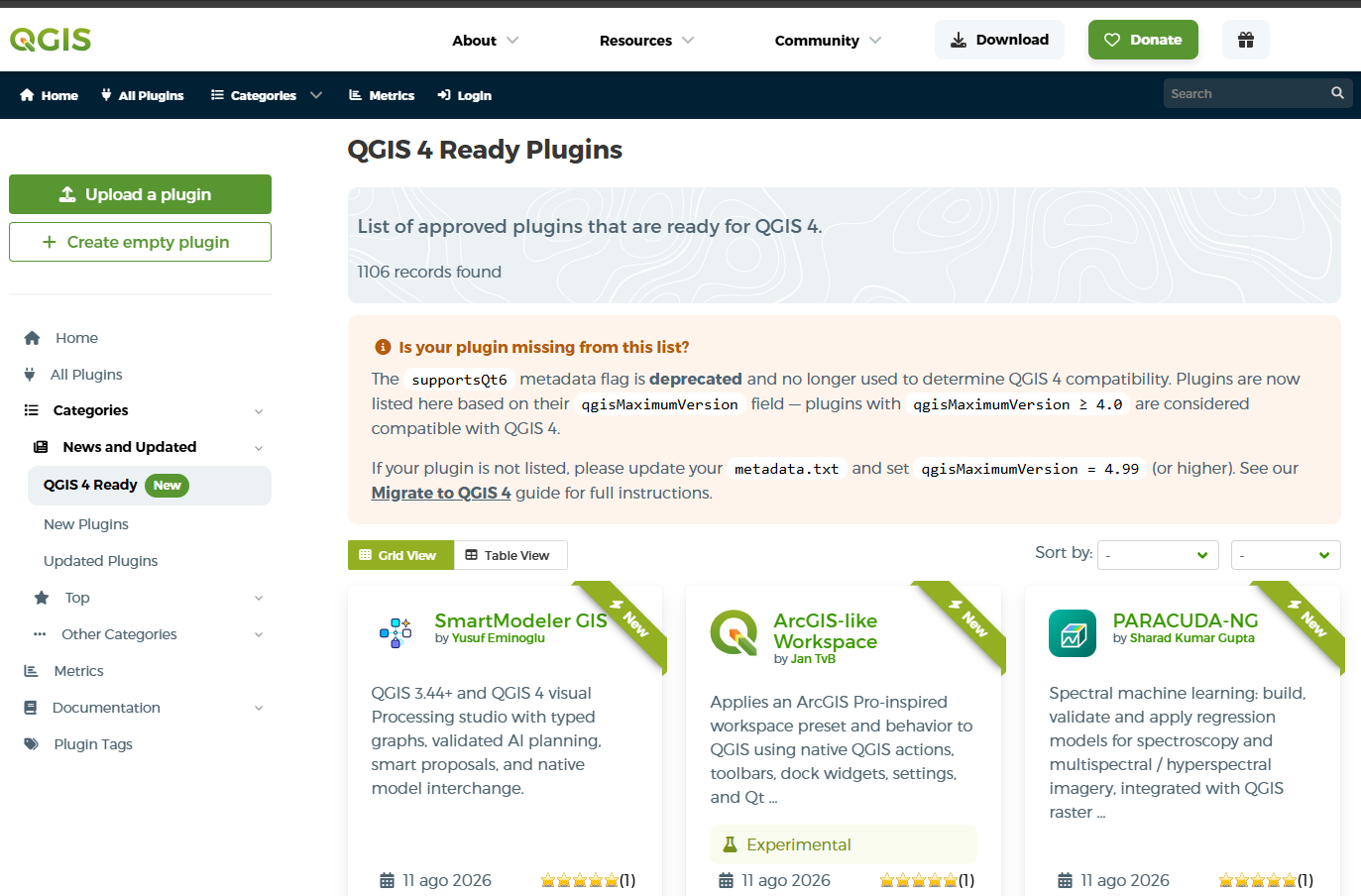Open author Yusuf Eminoglu's page
The width and height of the screenshot is (1361, 896).
pyautogui.click(x=499, y=638)
